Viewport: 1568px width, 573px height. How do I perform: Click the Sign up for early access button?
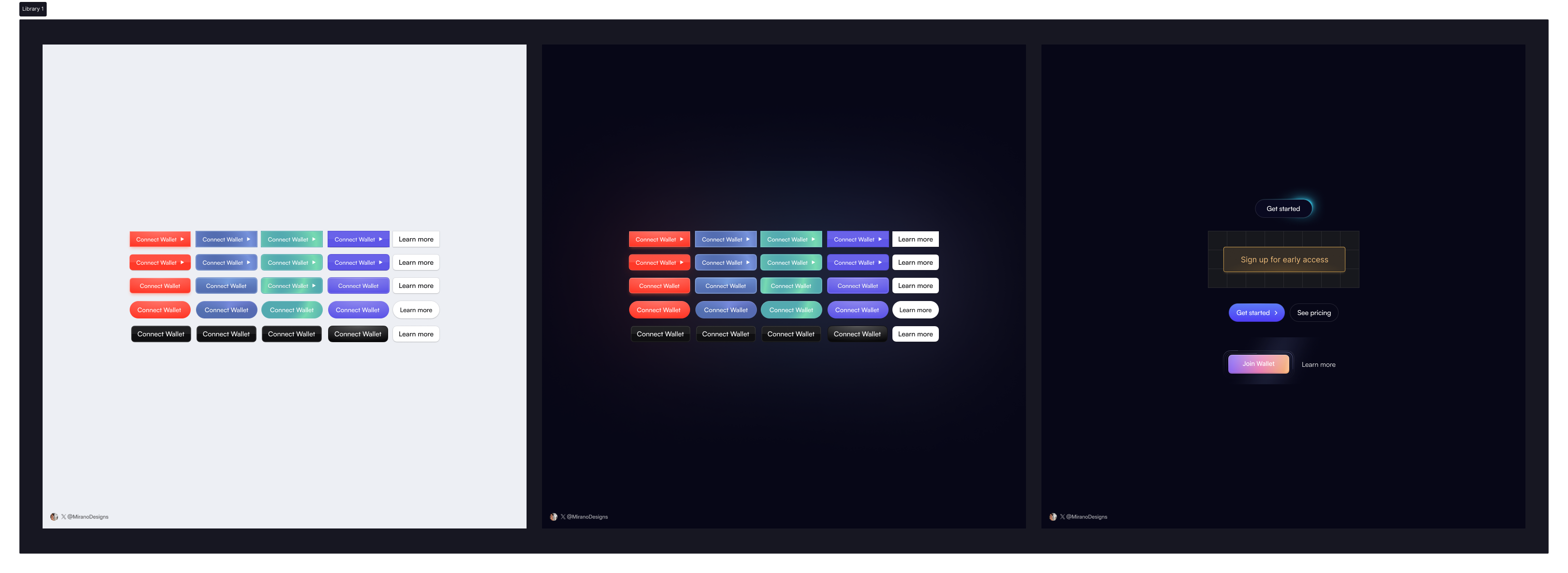1285,259
